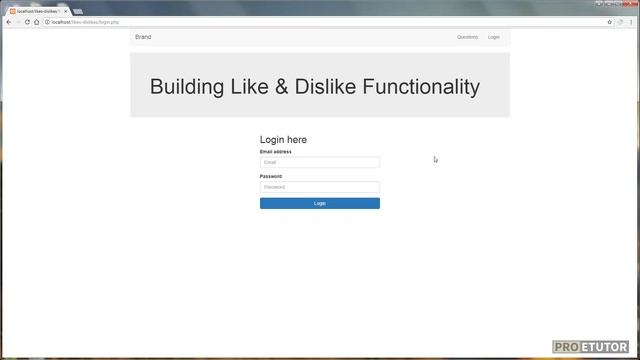Open the browser home page icon
This screenshot has width=640, height=360.
pos(37,22)
